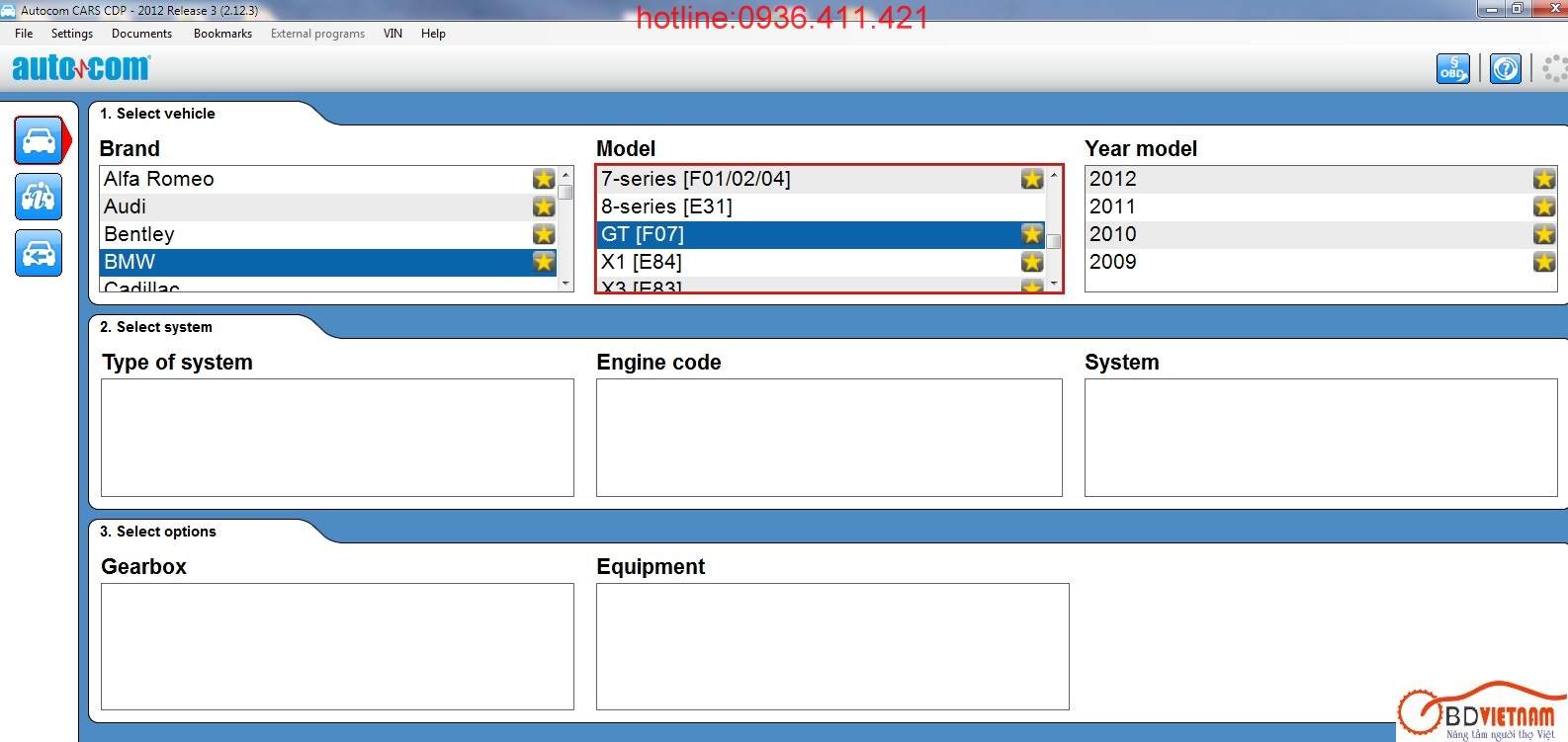Image resolution: width=1568 pixels, height=742 pixels.
Task: Toggle favorite star for BMW
Action: (x=544, y=262)
